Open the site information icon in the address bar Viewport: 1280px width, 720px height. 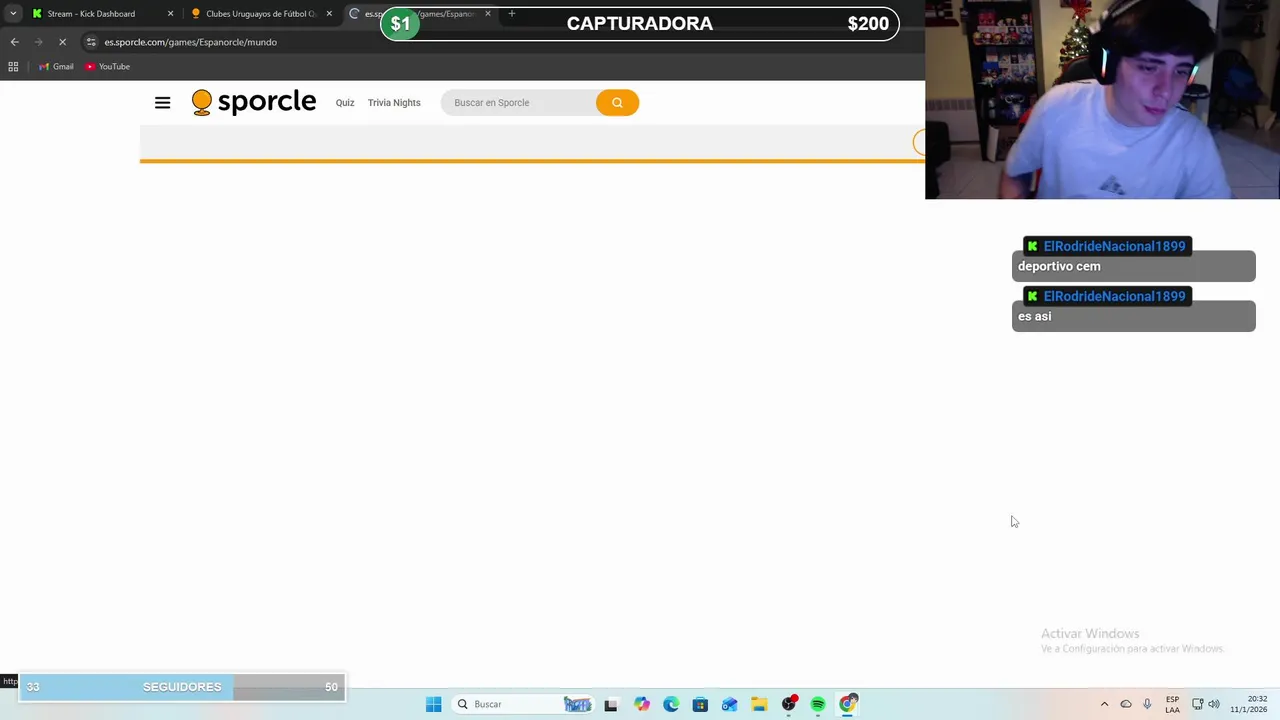click(x=91, y=42)
